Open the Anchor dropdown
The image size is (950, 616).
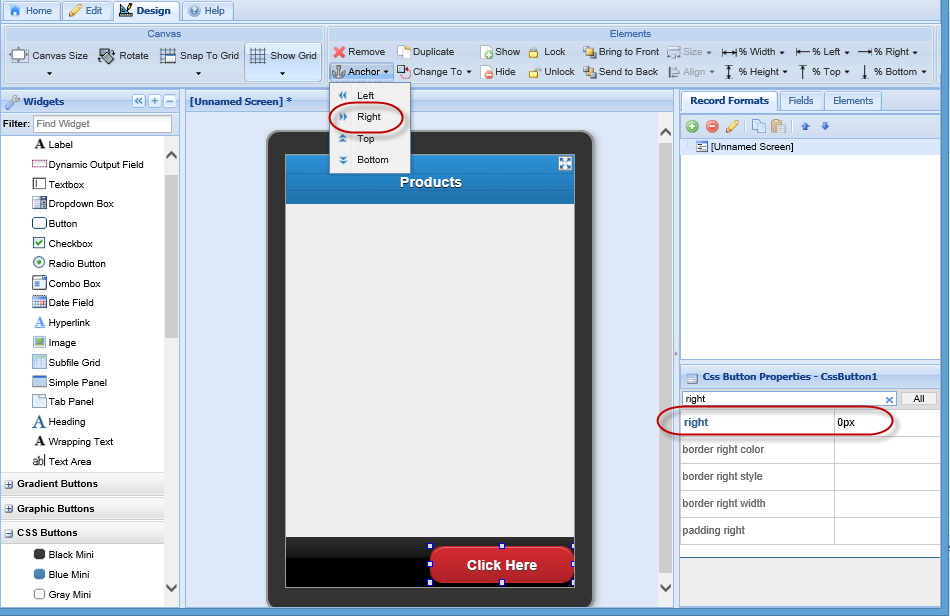[x=361, y=71]
